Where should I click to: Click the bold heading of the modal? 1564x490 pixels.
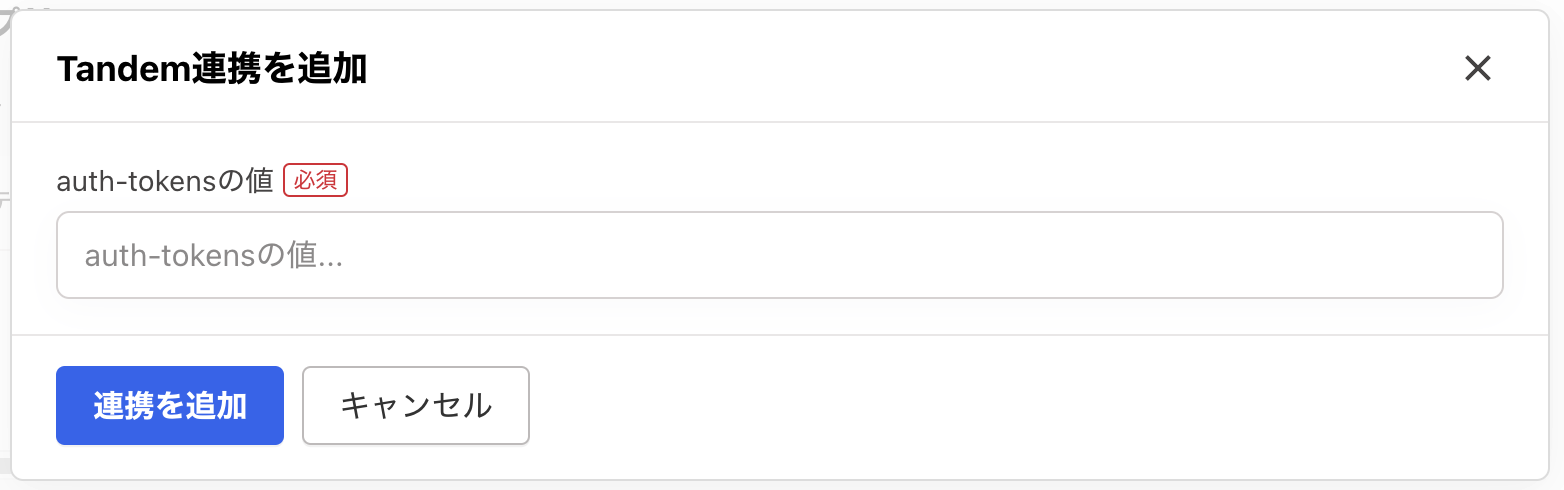(x=212, y=69)
